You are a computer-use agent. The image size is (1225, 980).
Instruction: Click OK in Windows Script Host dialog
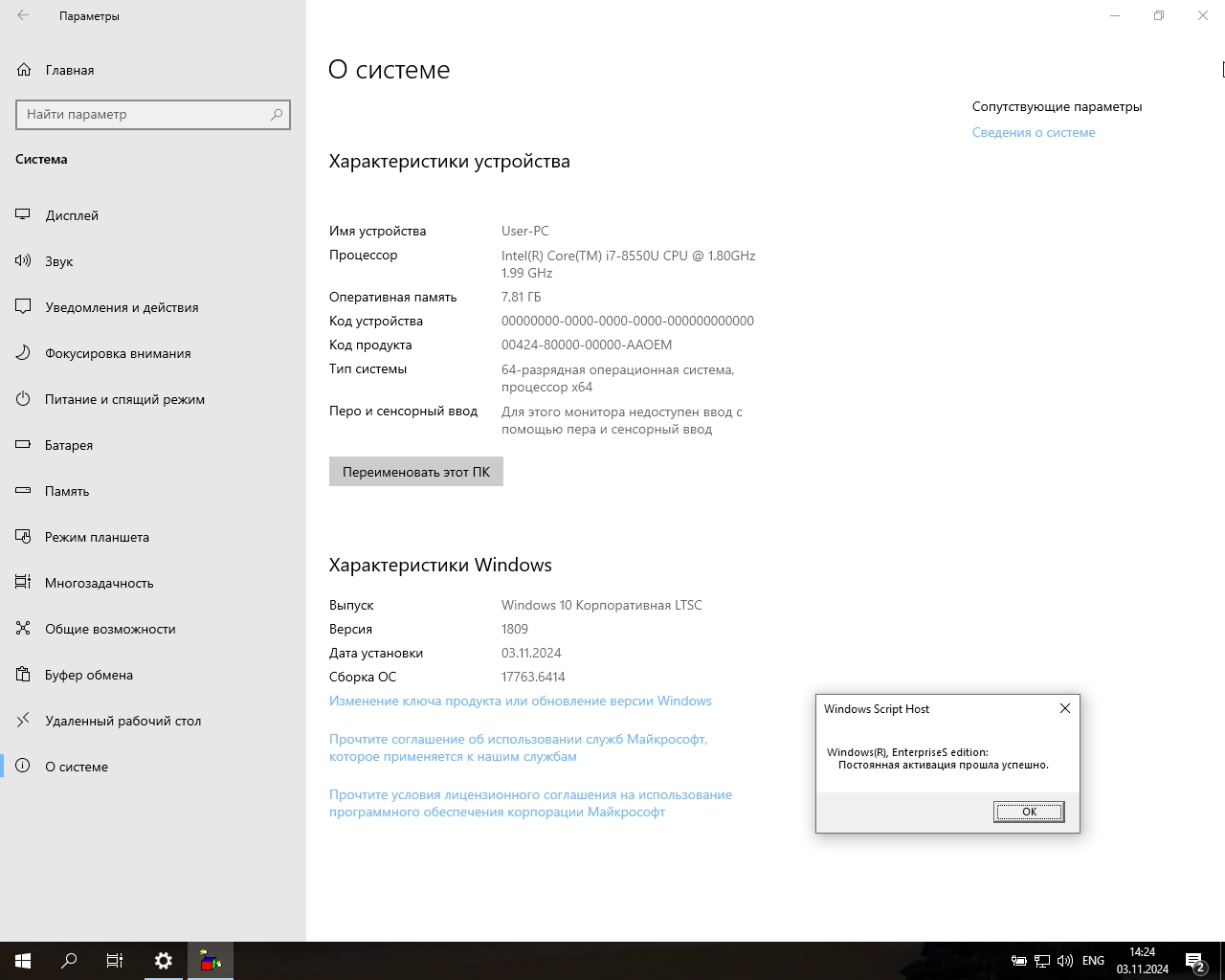pyautogui.click(x=1029, y=812)
